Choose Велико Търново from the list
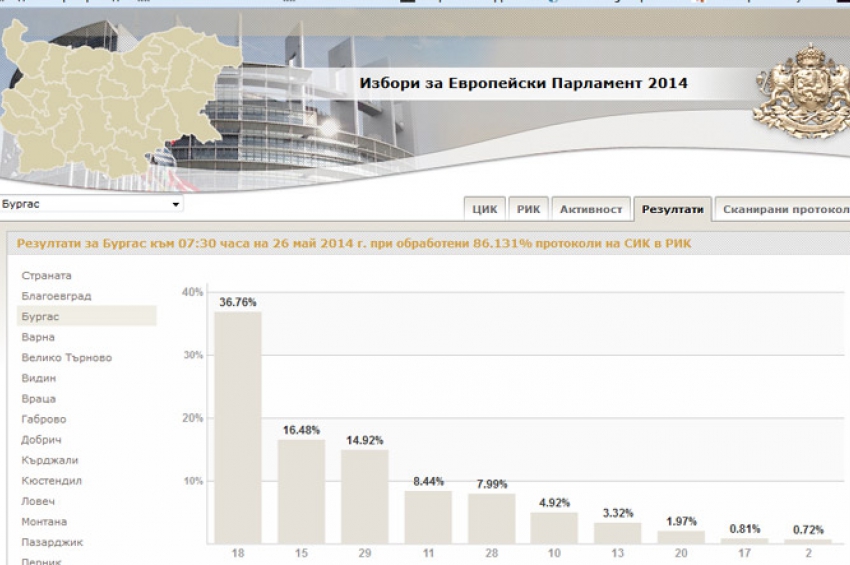The height and width of the screenshot is (565, 850). pyautogui.click(x=66, y=357)
